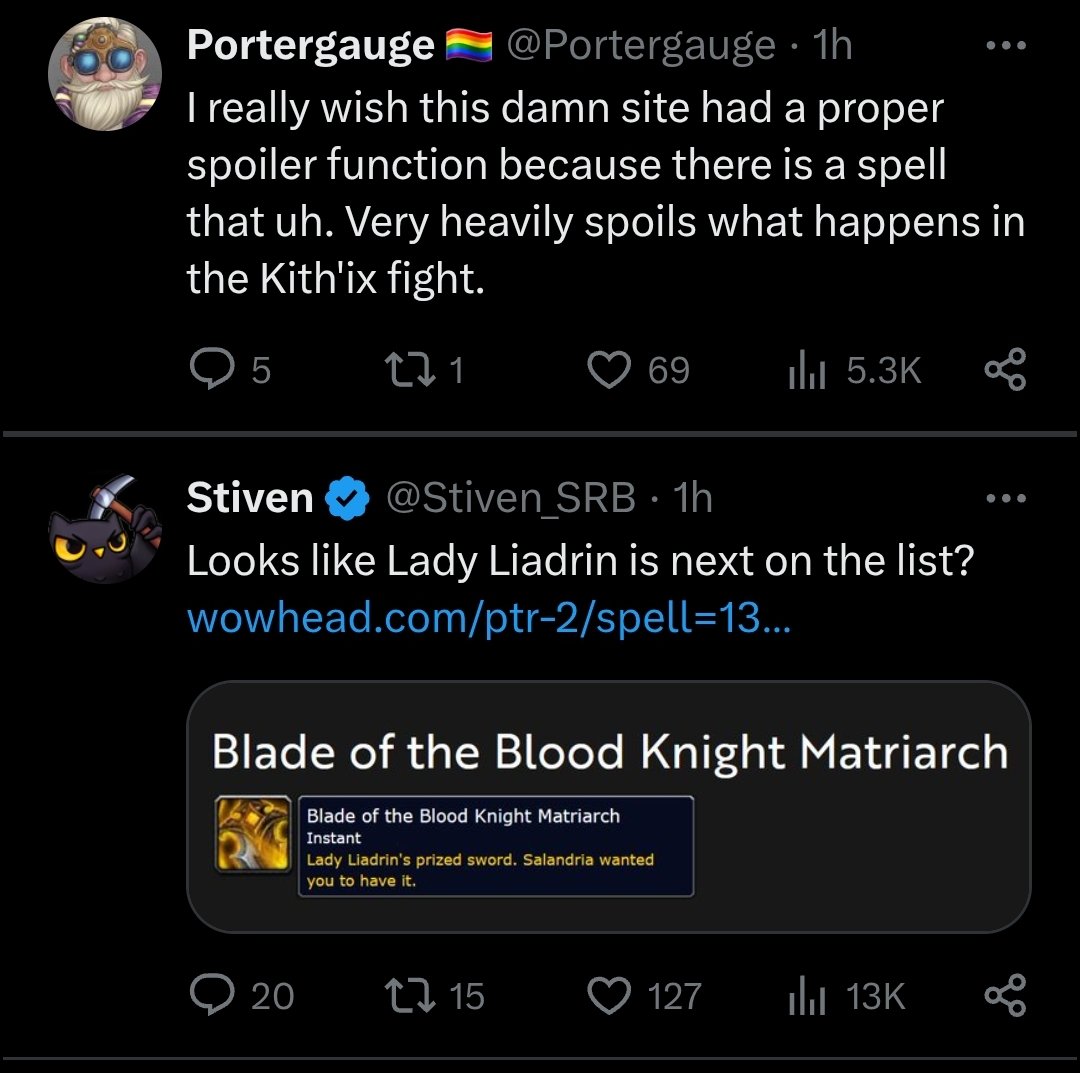Click the @Stiven_SRB handle

tap(510, 498)
